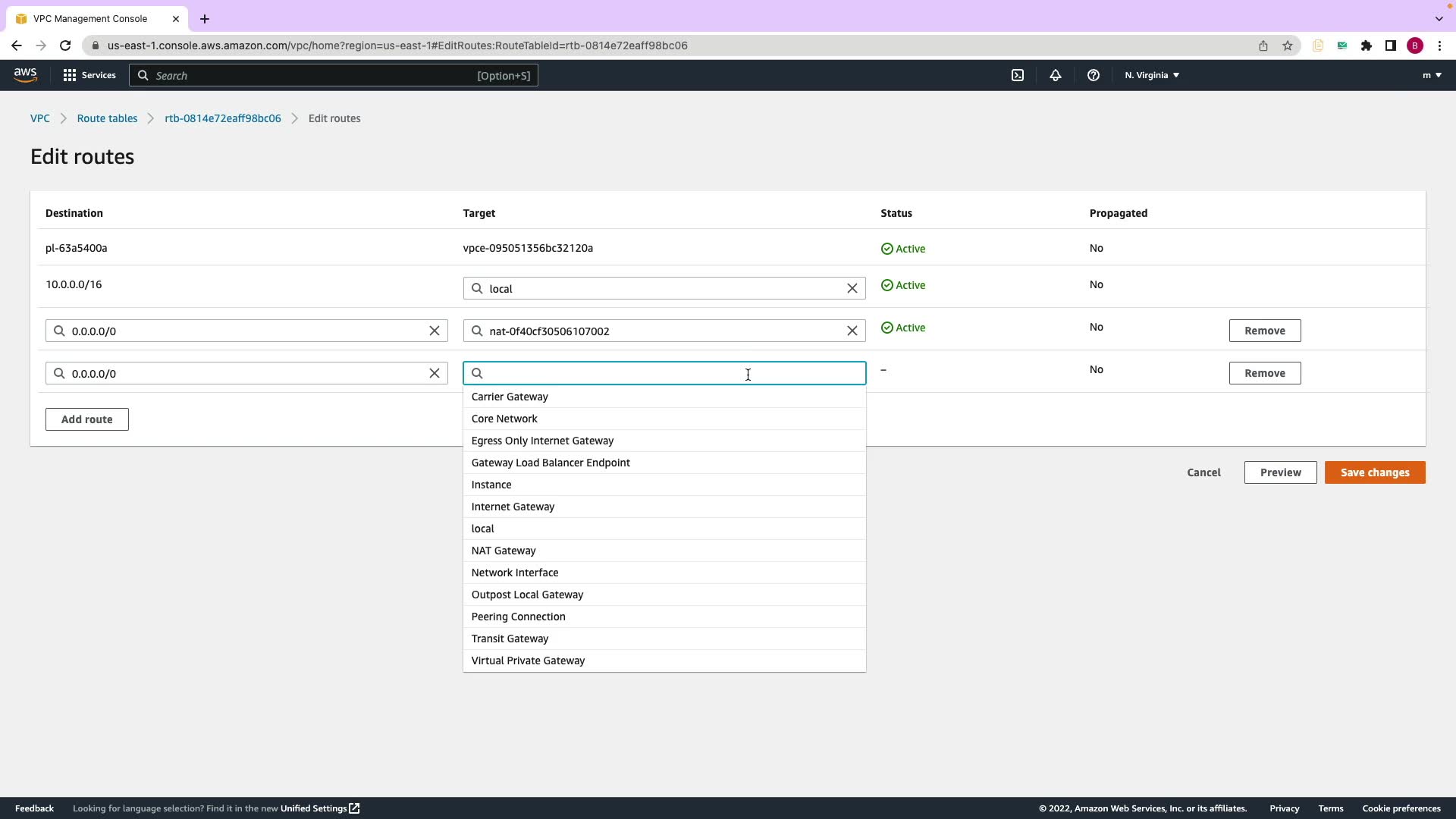1456x819 pixels.
Task: Choose NAT Gateway in the dropdown list
Action: pyautogui.click(x=504, y=551)
